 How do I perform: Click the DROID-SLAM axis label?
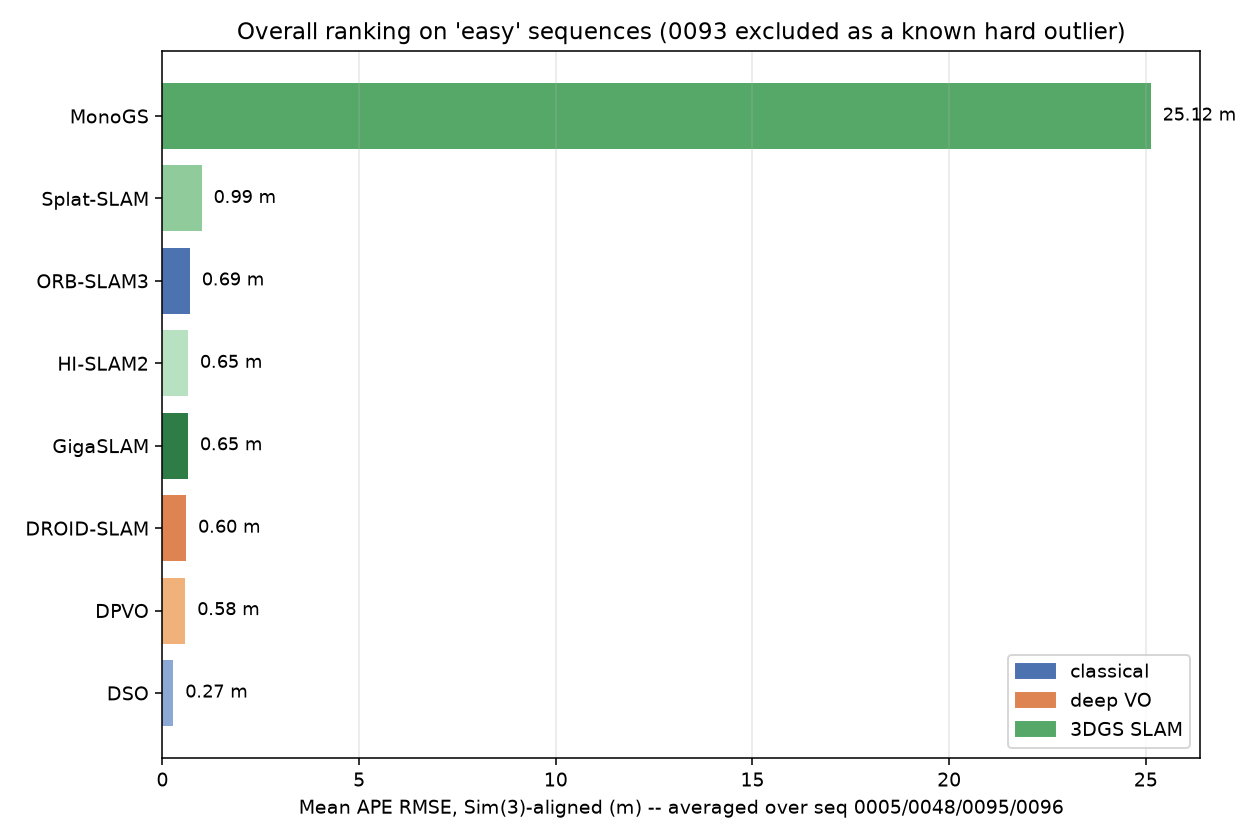[88, 528]
